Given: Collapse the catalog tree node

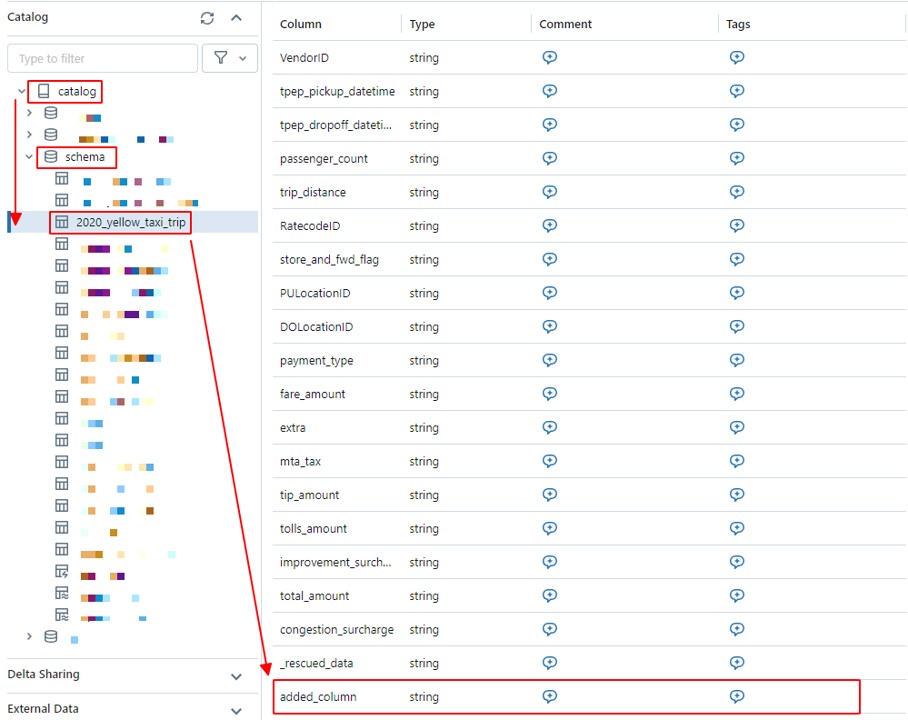Looking at the screenshot, I should [x=21, y=92].
